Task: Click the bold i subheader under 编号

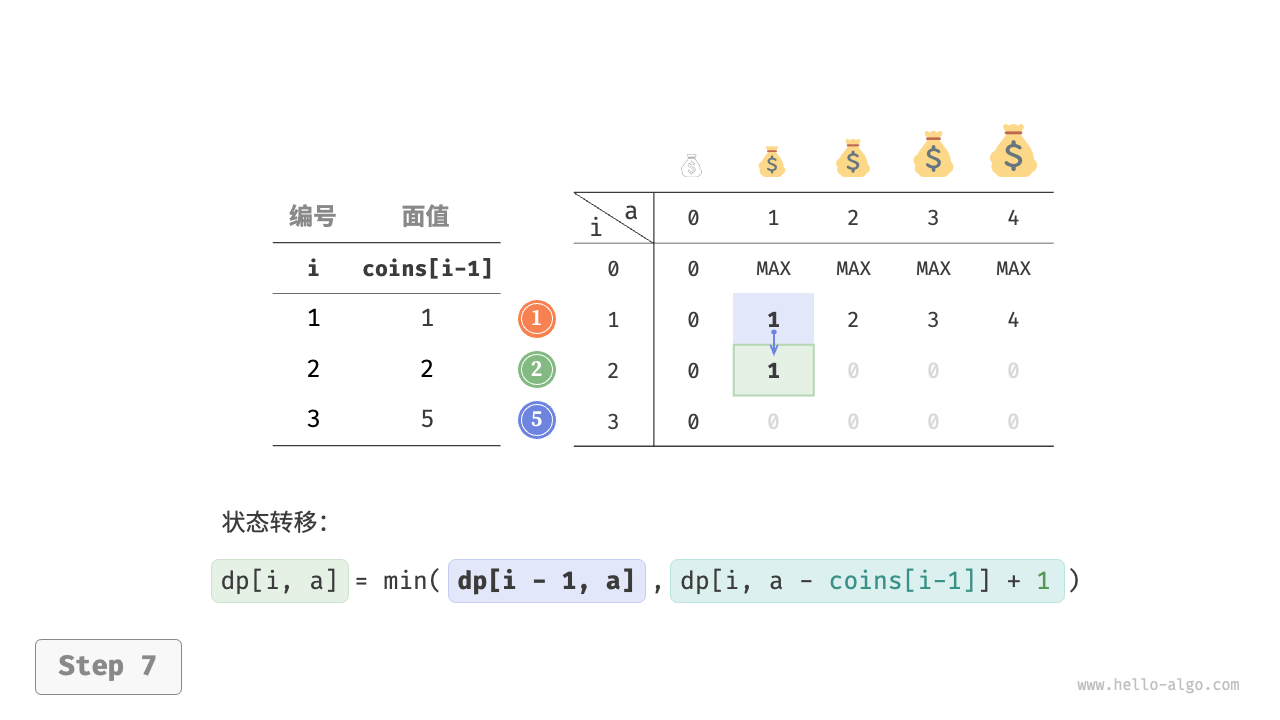Action: [x=313, y=268]
